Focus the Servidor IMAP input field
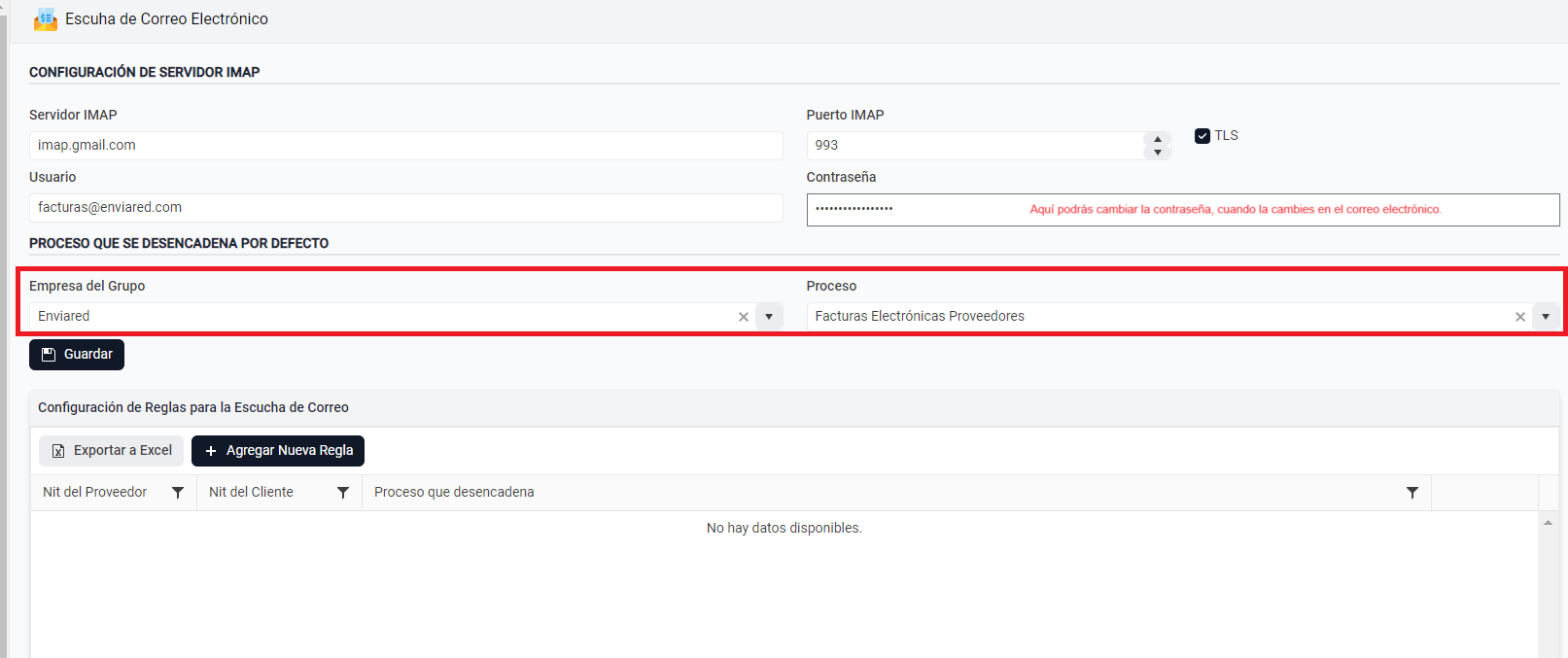1568x658 pixels. pyautogui.click(x=405, y=146)
